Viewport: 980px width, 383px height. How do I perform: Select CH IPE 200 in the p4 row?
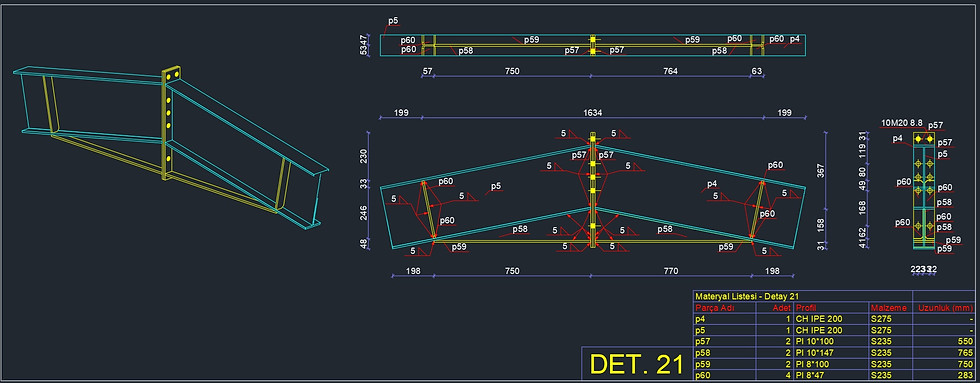[819, 319]
